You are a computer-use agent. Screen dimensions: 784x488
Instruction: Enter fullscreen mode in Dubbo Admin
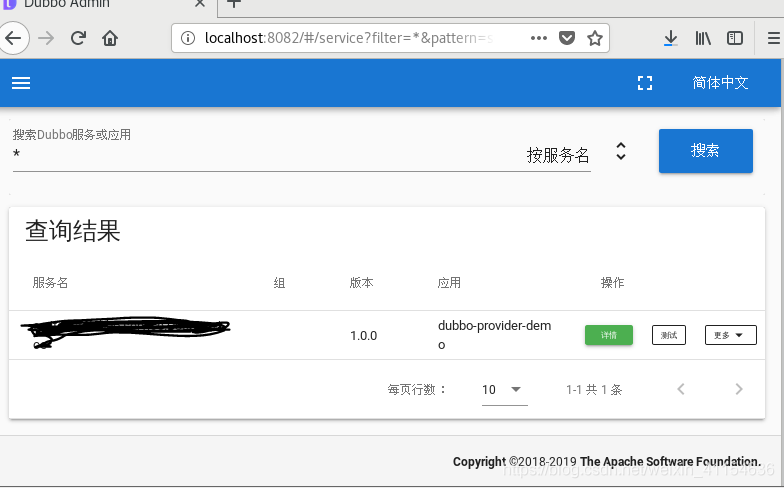[x=645, y=83]
